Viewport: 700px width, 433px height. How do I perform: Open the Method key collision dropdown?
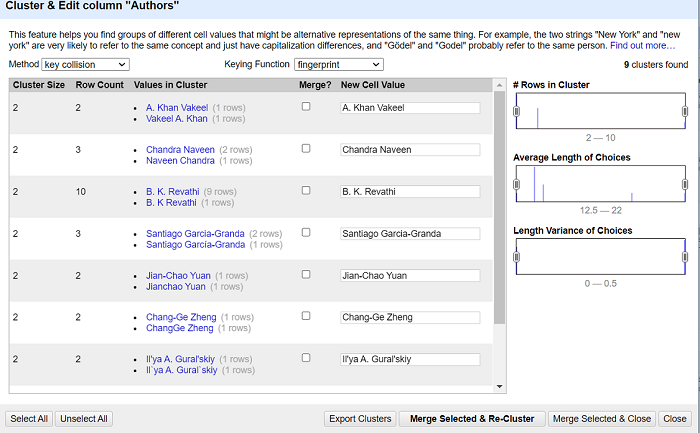[84, 64]
